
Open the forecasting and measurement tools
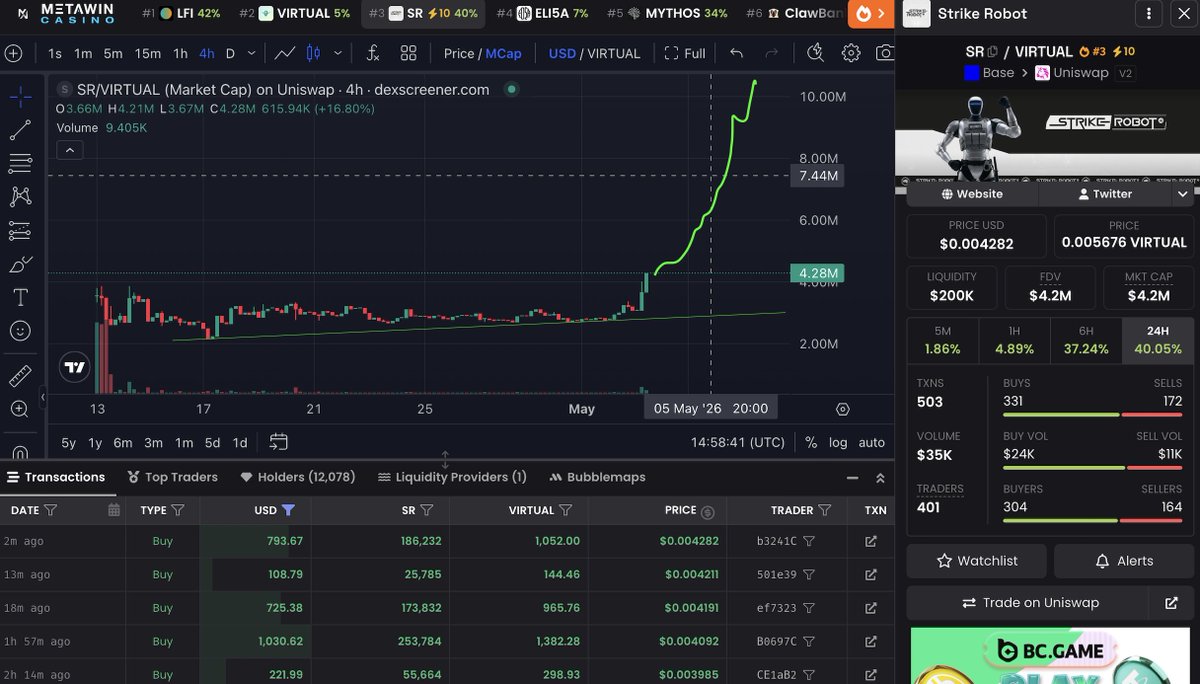coord(20,231)
